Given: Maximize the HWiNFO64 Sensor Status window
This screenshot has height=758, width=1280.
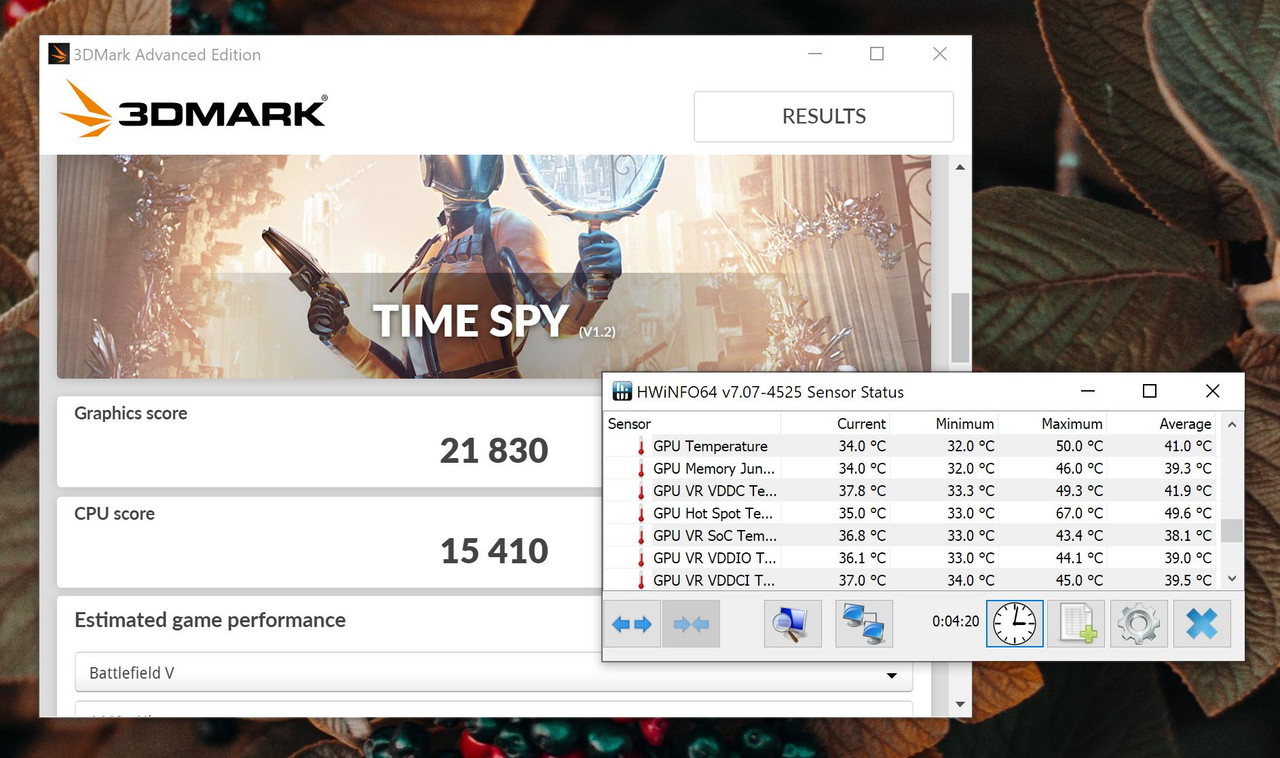Looking at the screenshot, I should pyautogui.click(x=1150, y=391).
